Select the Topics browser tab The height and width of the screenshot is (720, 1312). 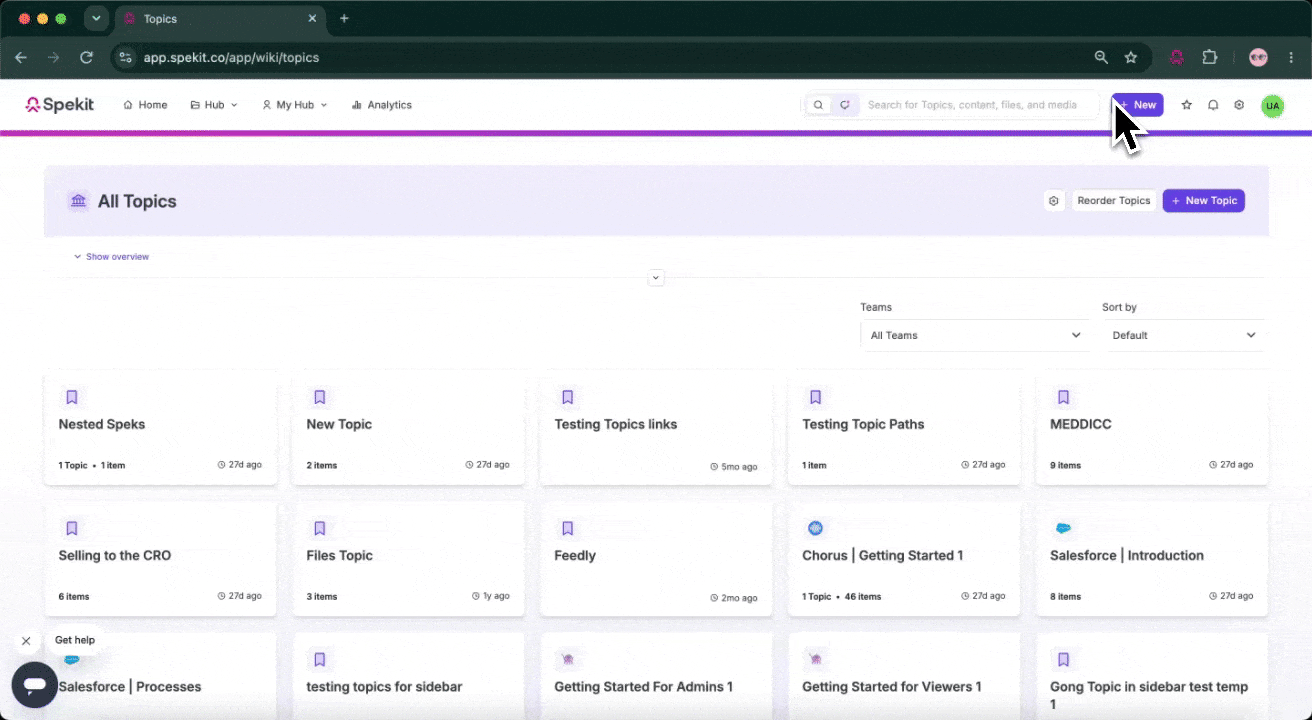220,18
